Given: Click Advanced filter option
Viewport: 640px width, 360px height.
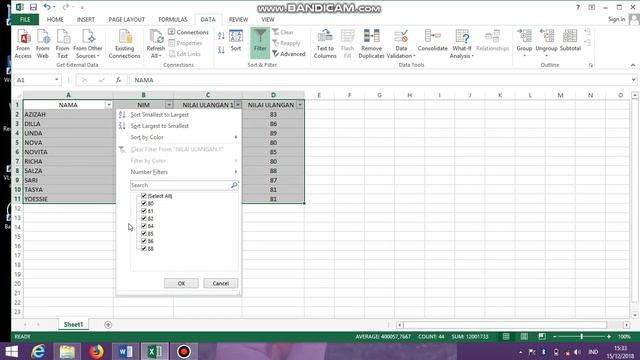Looking at the screenshot, I should tap(289, 54).
